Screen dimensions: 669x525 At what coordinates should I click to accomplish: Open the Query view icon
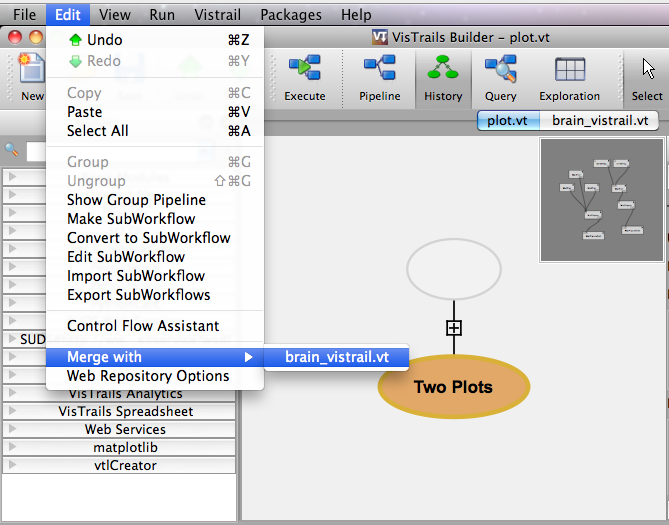500,76
